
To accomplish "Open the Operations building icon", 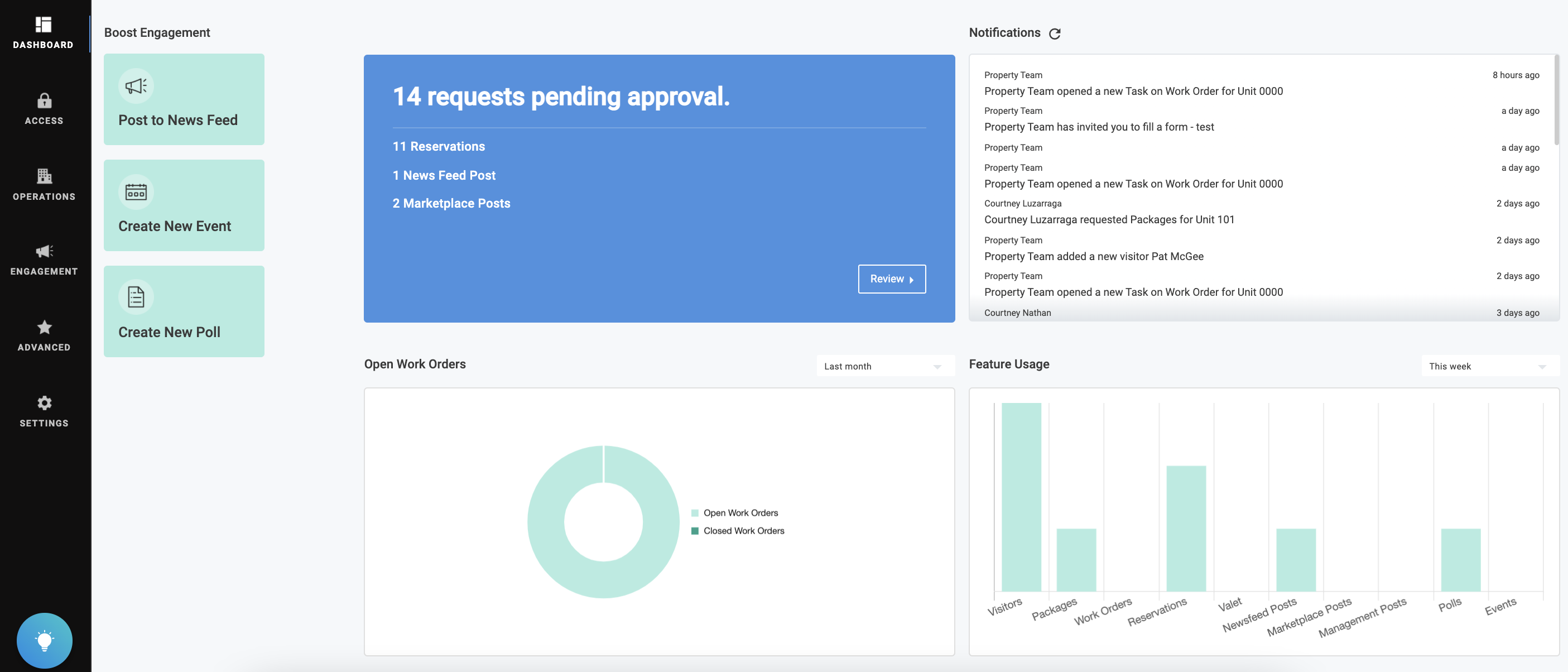I will [44, 176].
